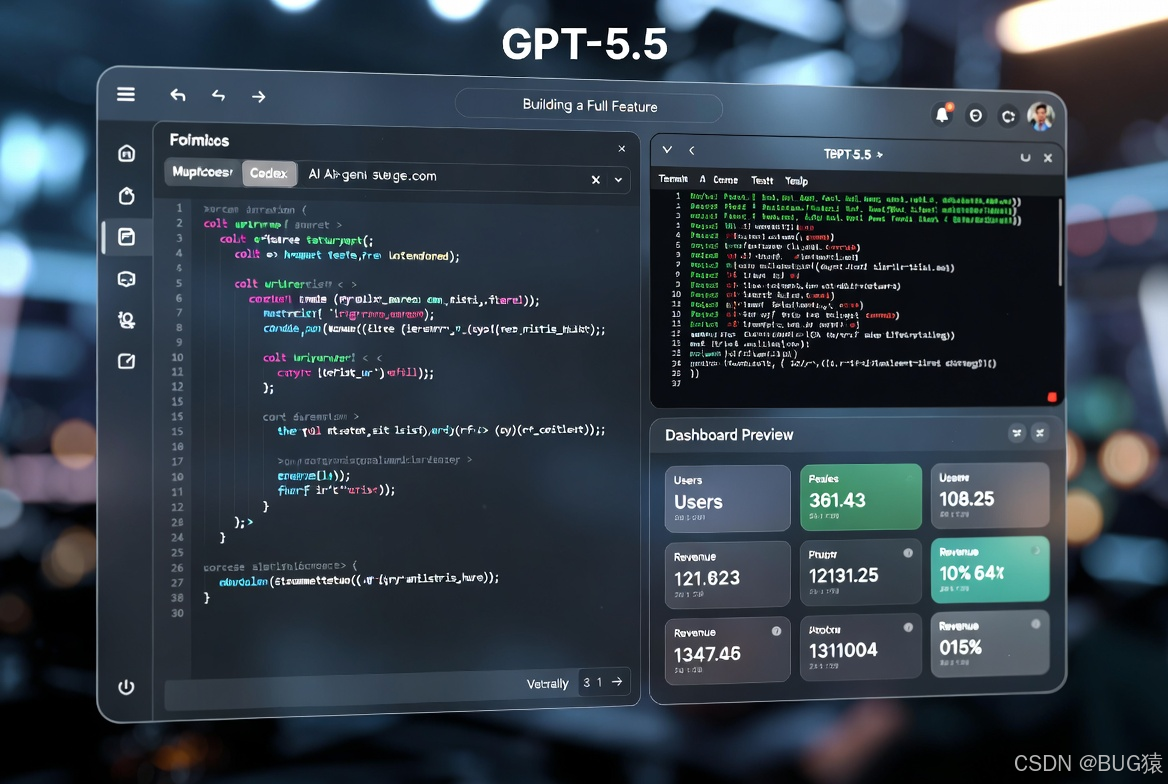This screenshot has width=1168, height=784.
Task: Click info icon on 12131.25 card
Action: point(908,553)
